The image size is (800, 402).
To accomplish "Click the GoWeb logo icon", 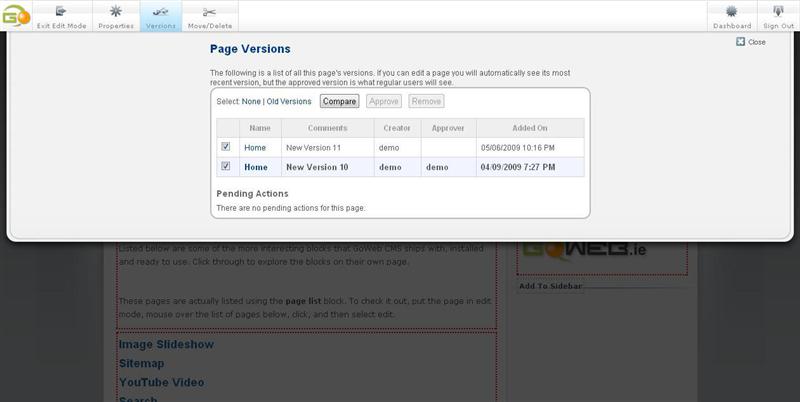I will tap(15, 15).
